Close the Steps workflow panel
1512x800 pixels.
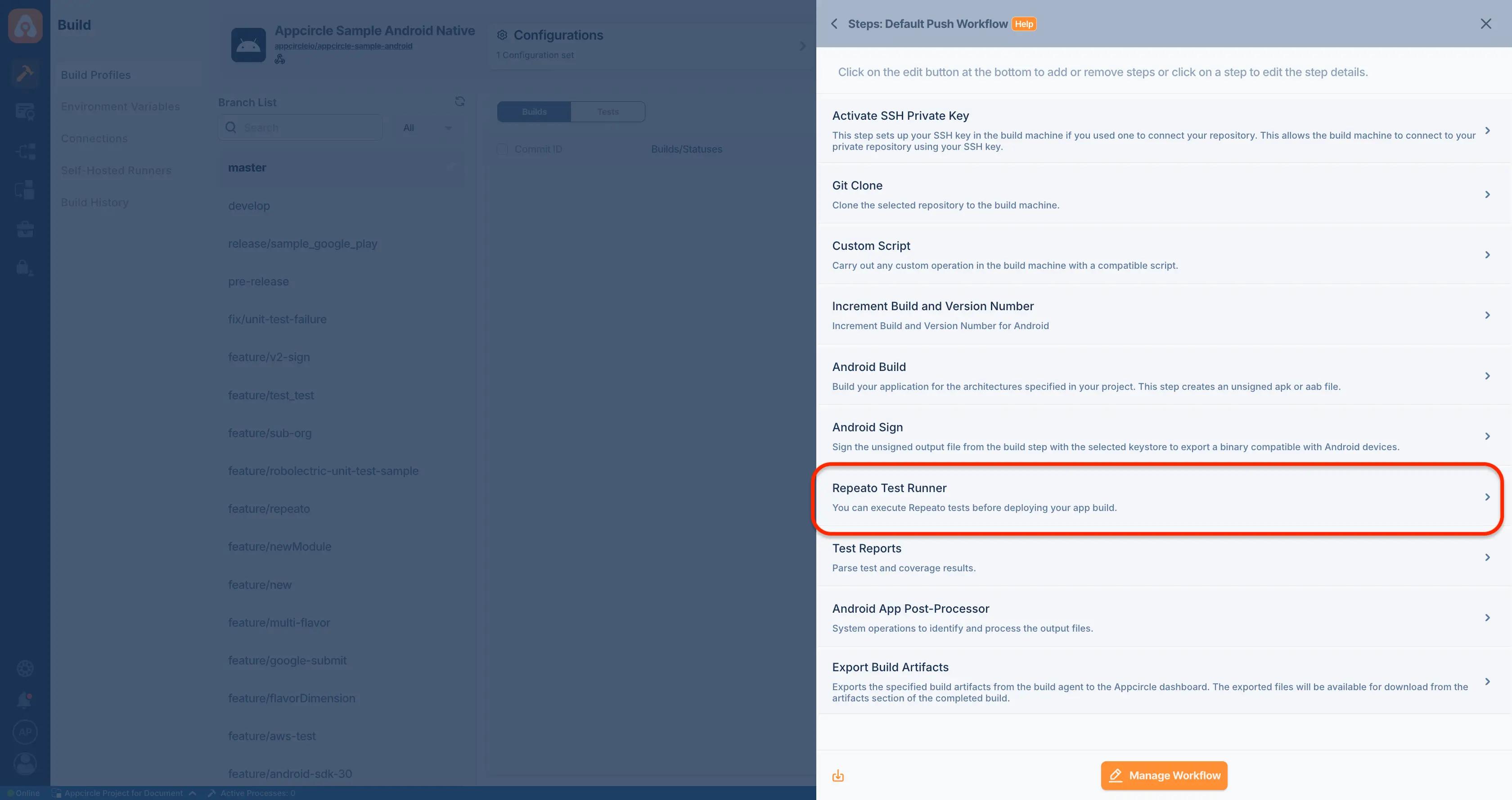point(1485,23)
